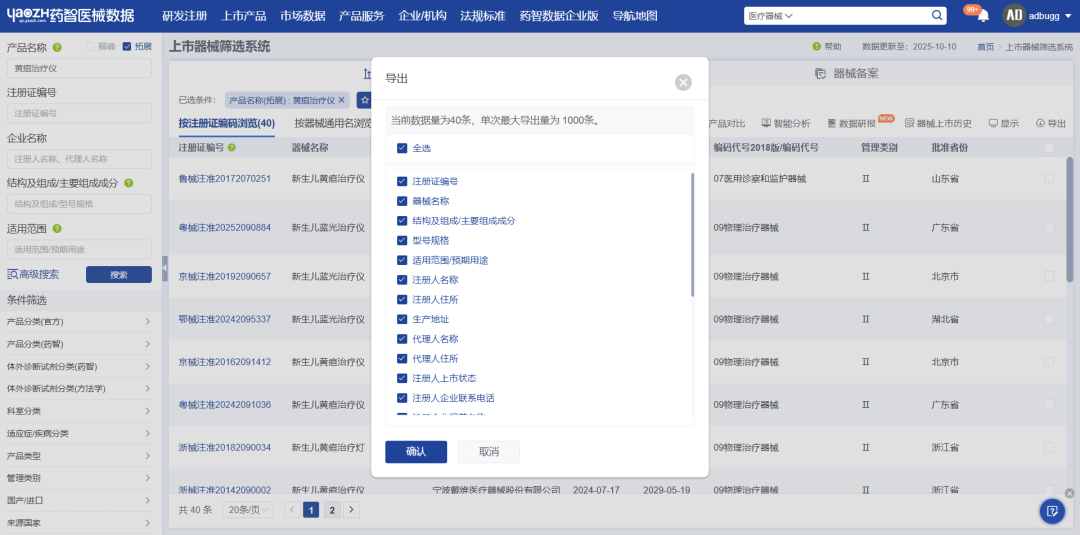Expand 产品分类(药智) filter
Image resolution: width=1080 pixels, height=535 pixels.
[79, 344]
